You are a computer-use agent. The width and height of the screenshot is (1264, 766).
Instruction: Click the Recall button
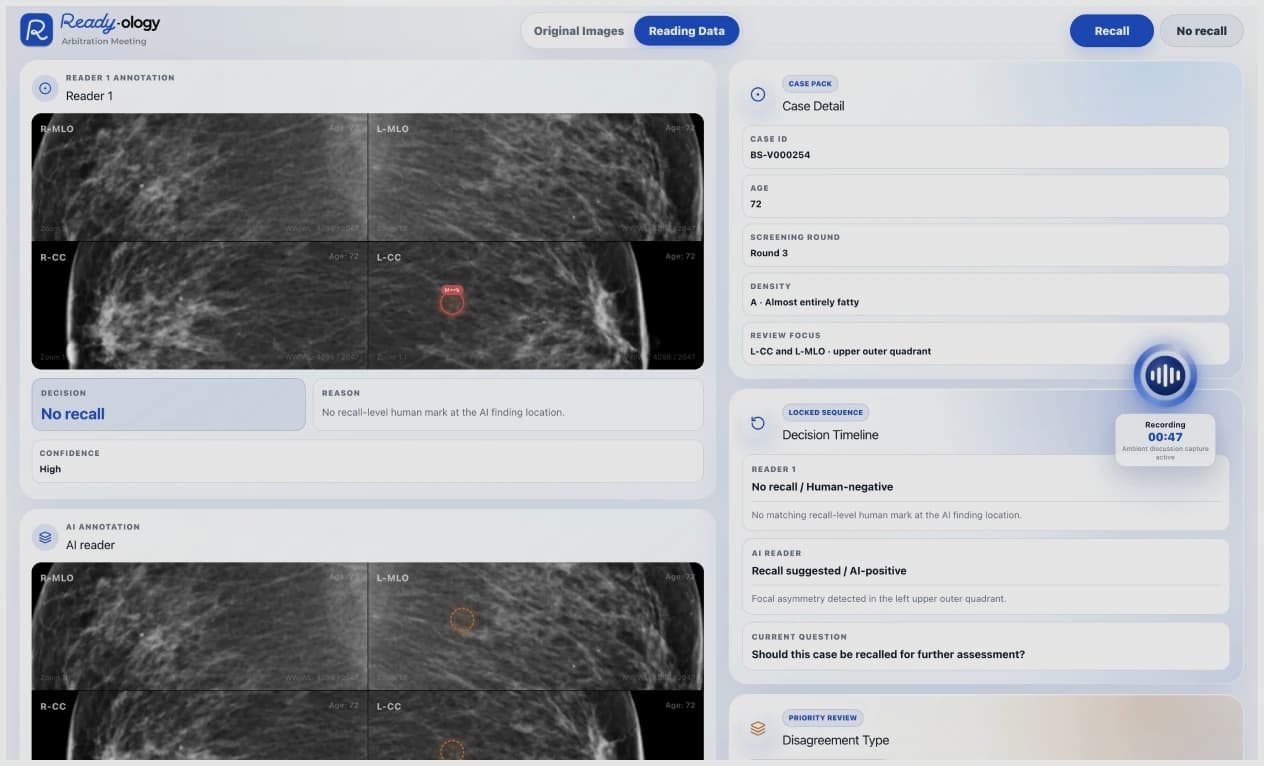tap(1111, 31)
